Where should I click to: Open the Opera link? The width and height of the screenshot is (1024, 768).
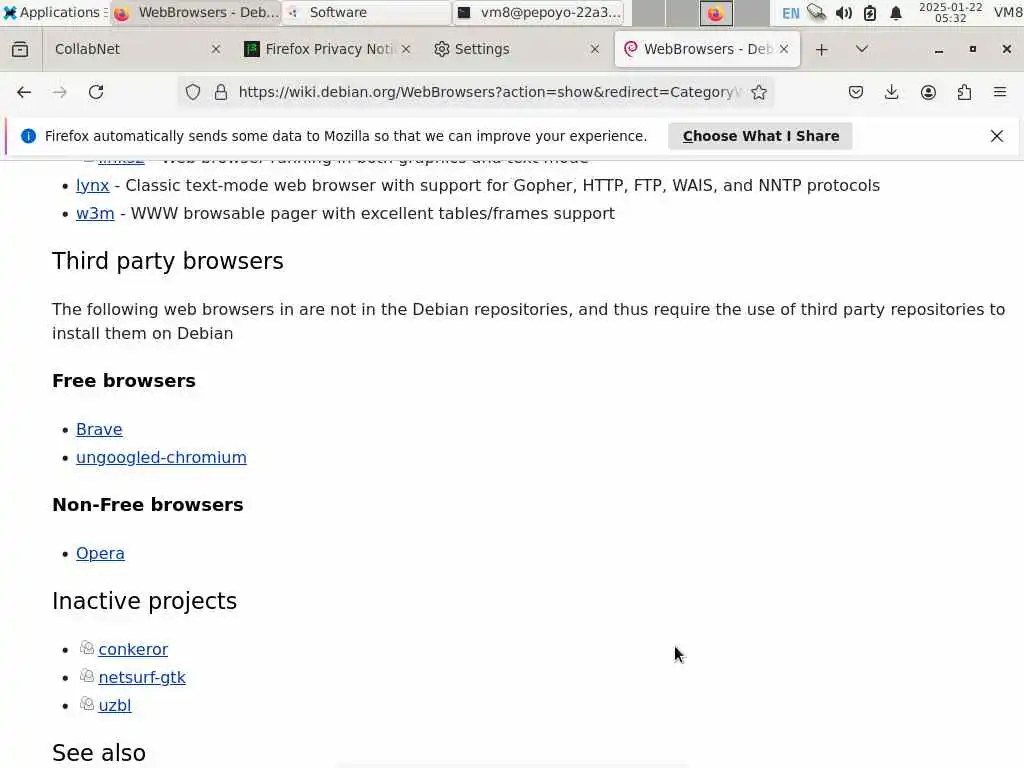[x=100, y=553]
